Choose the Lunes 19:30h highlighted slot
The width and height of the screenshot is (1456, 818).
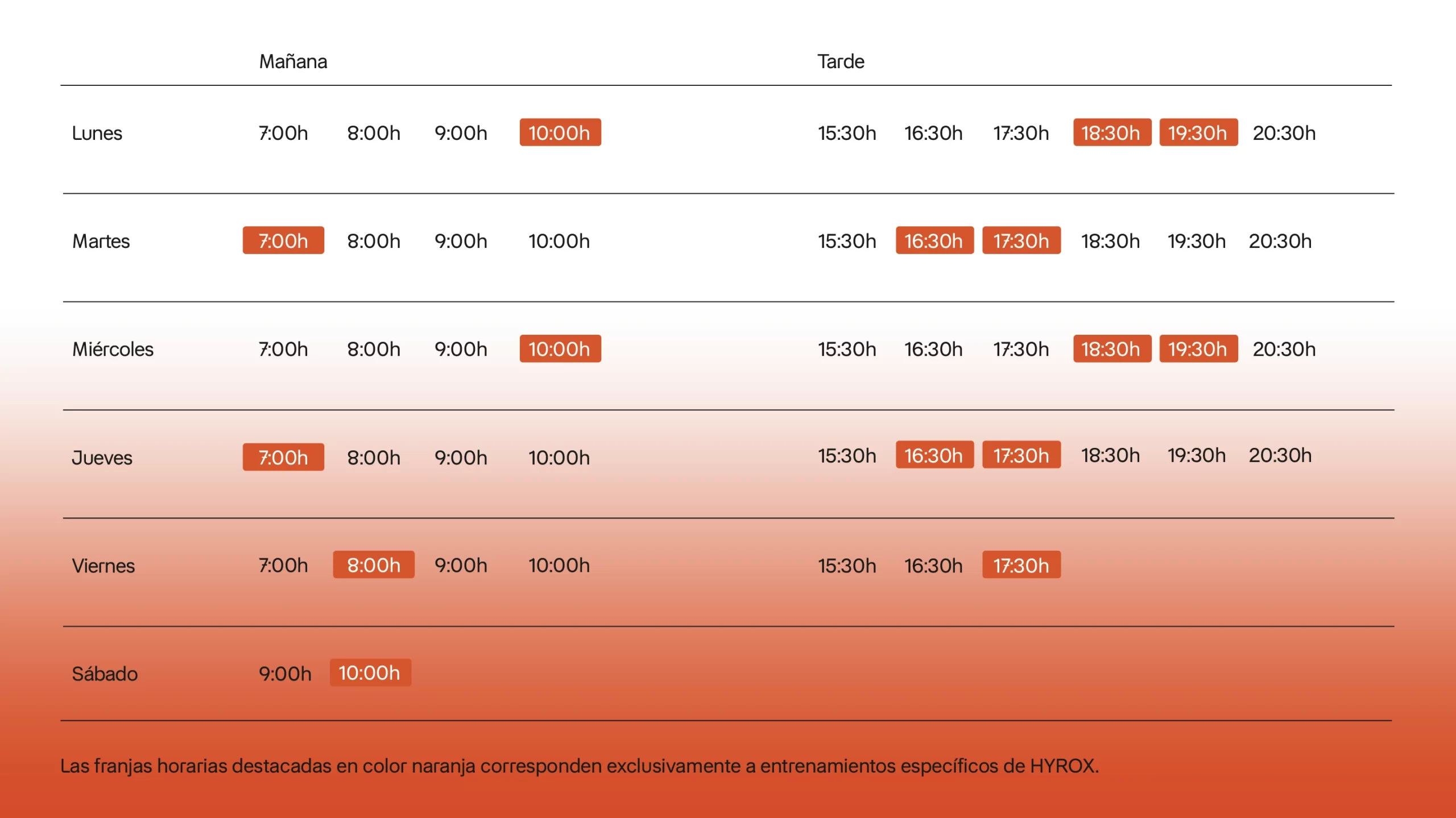coord(1198,132)
